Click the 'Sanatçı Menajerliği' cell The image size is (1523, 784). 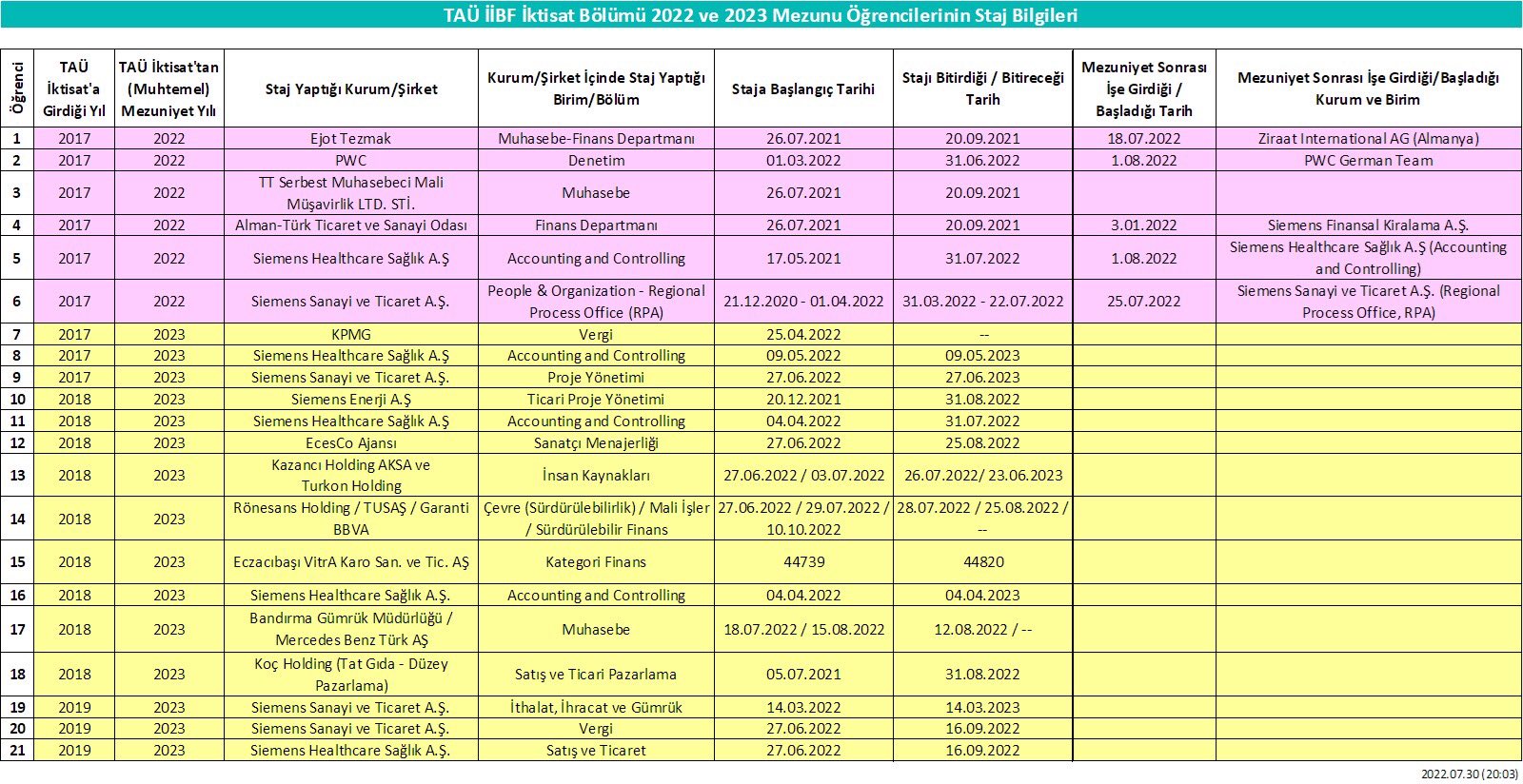click(x=596, y=442)
